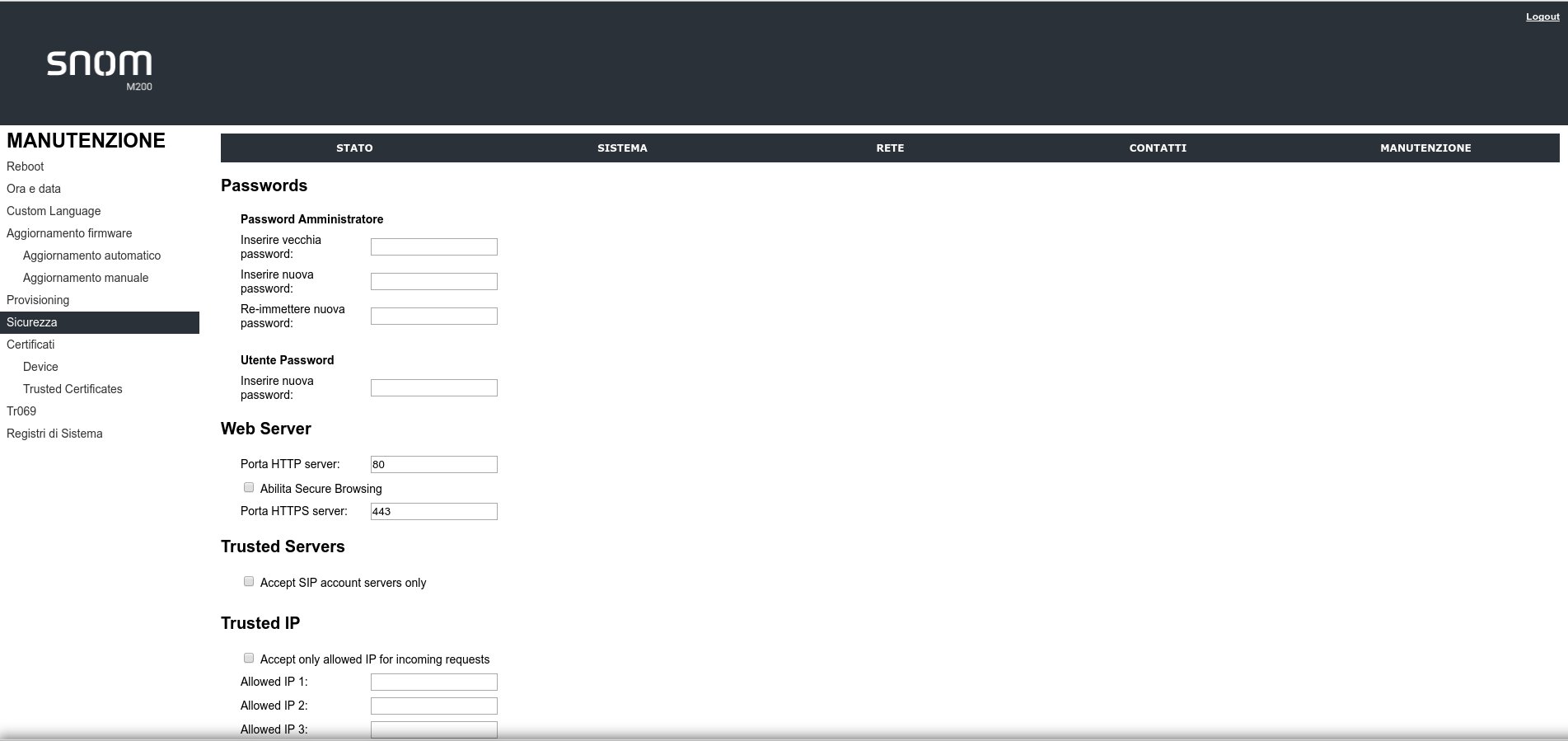The width and height of the screenshot is (1568, 741).
Task: Click the Porta HTTP server field
Action: [x=434, y=464]
